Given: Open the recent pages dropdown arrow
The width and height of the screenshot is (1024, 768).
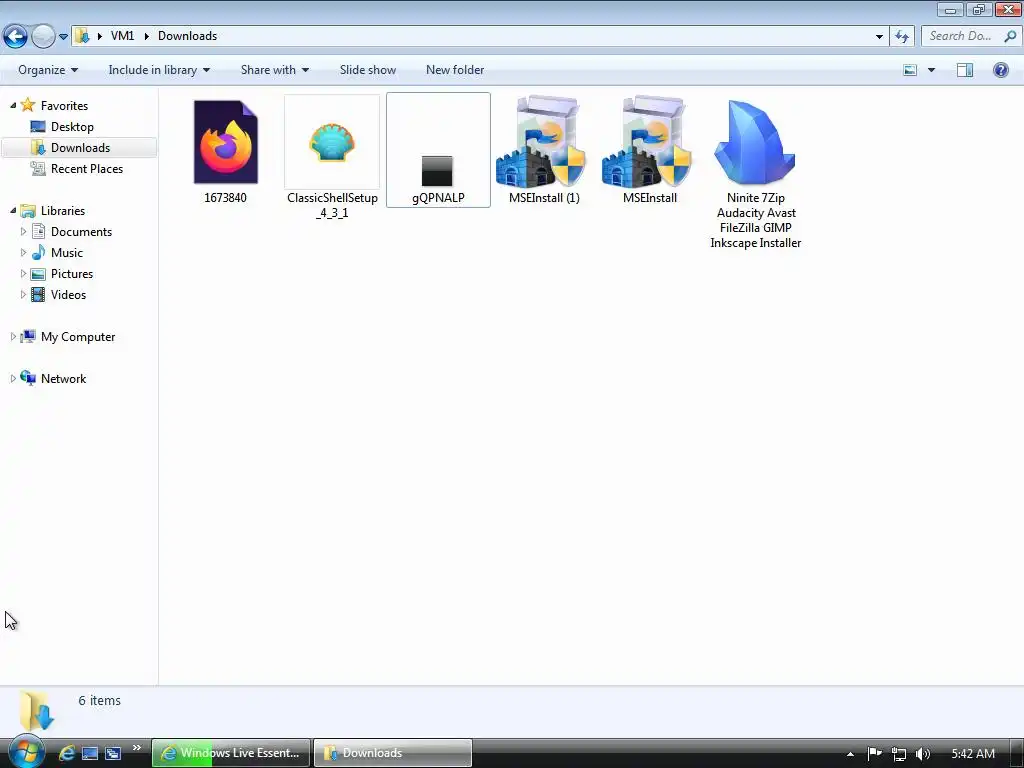Looking at the screenshot, I should (x=63, y=37).
